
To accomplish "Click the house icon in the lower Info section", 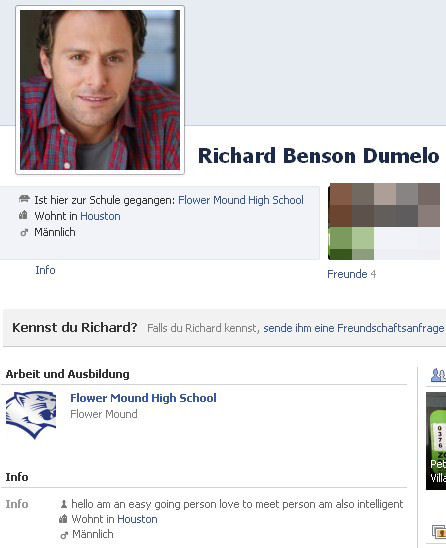I will pyautogui.click(x=63, y=519).
